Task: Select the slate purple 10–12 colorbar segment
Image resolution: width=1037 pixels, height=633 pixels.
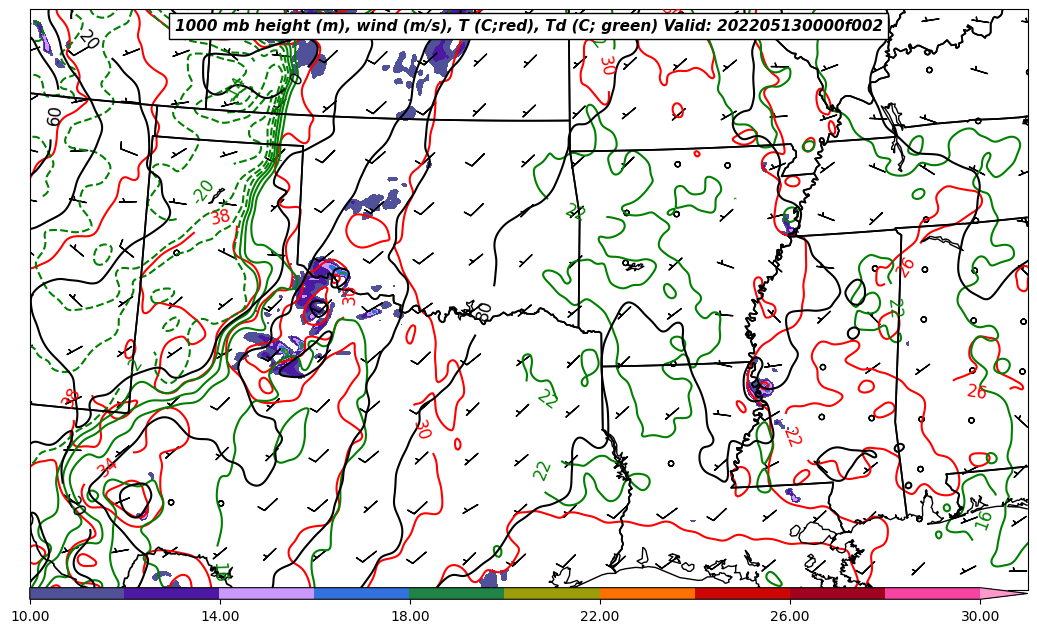Action: pyautogui.click(x=77, y=594)
